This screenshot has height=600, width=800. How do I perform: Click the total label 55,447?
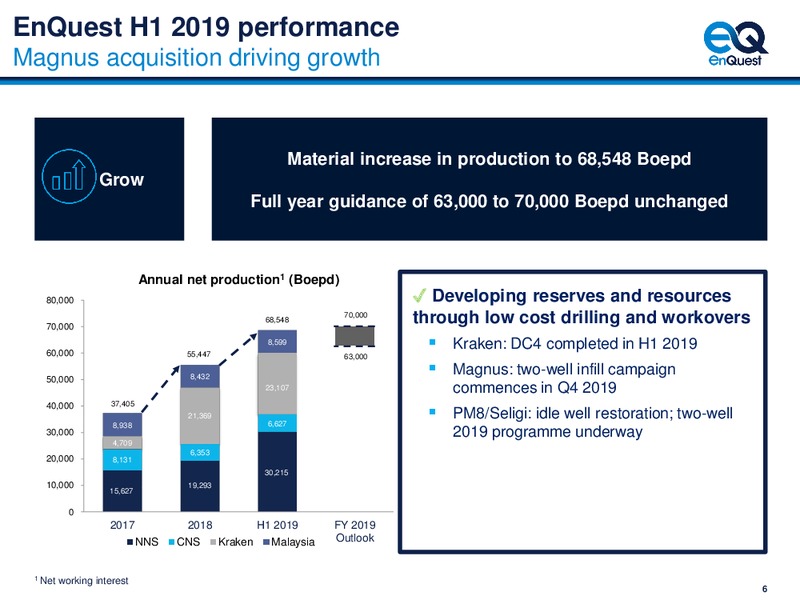coord(199,354)
